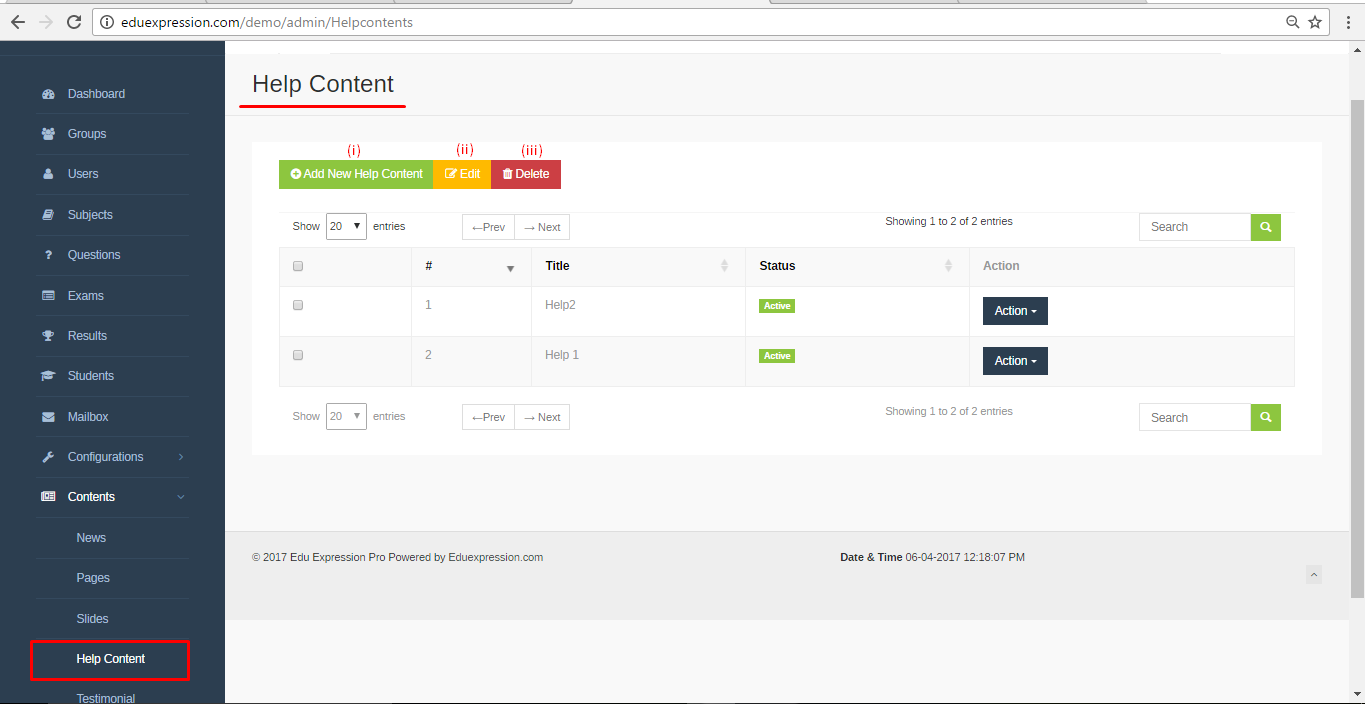Click the Results trophy icon
The height and width of the screenshot is (704, 1365).
click(48, 336)
